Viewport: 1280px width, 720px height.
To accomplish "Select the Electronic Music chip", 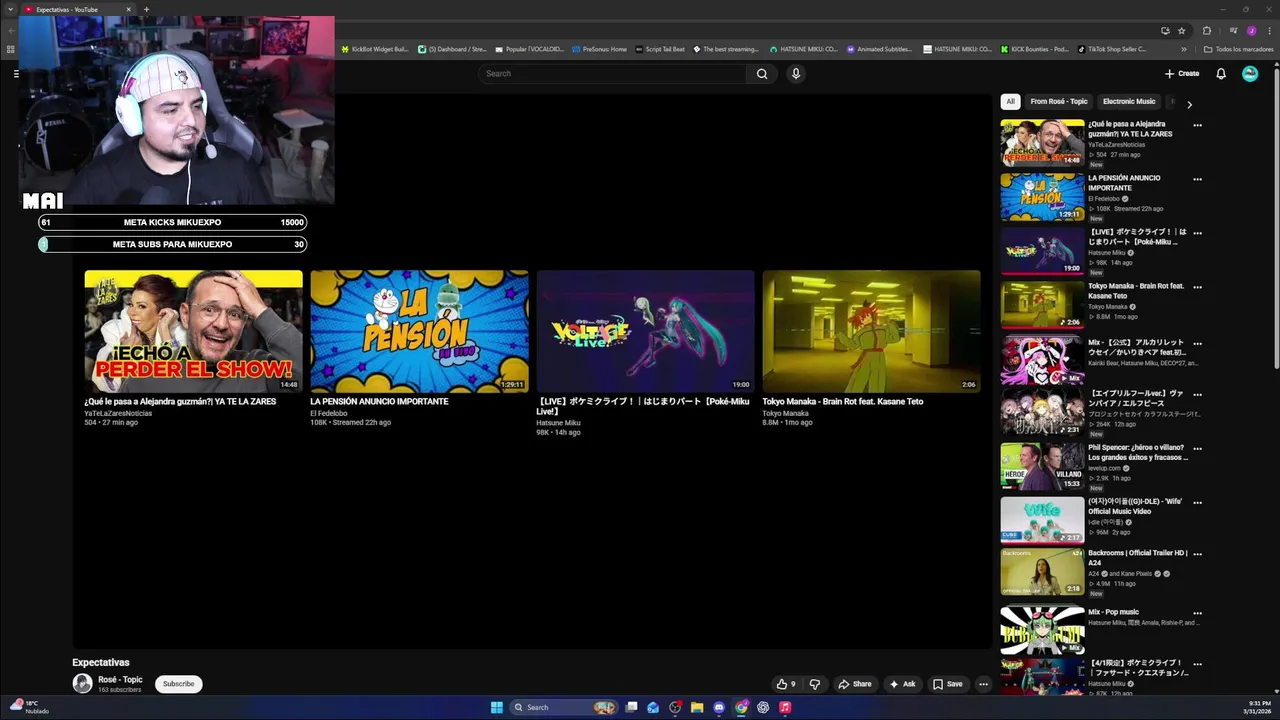I will tap(1129, 101).
